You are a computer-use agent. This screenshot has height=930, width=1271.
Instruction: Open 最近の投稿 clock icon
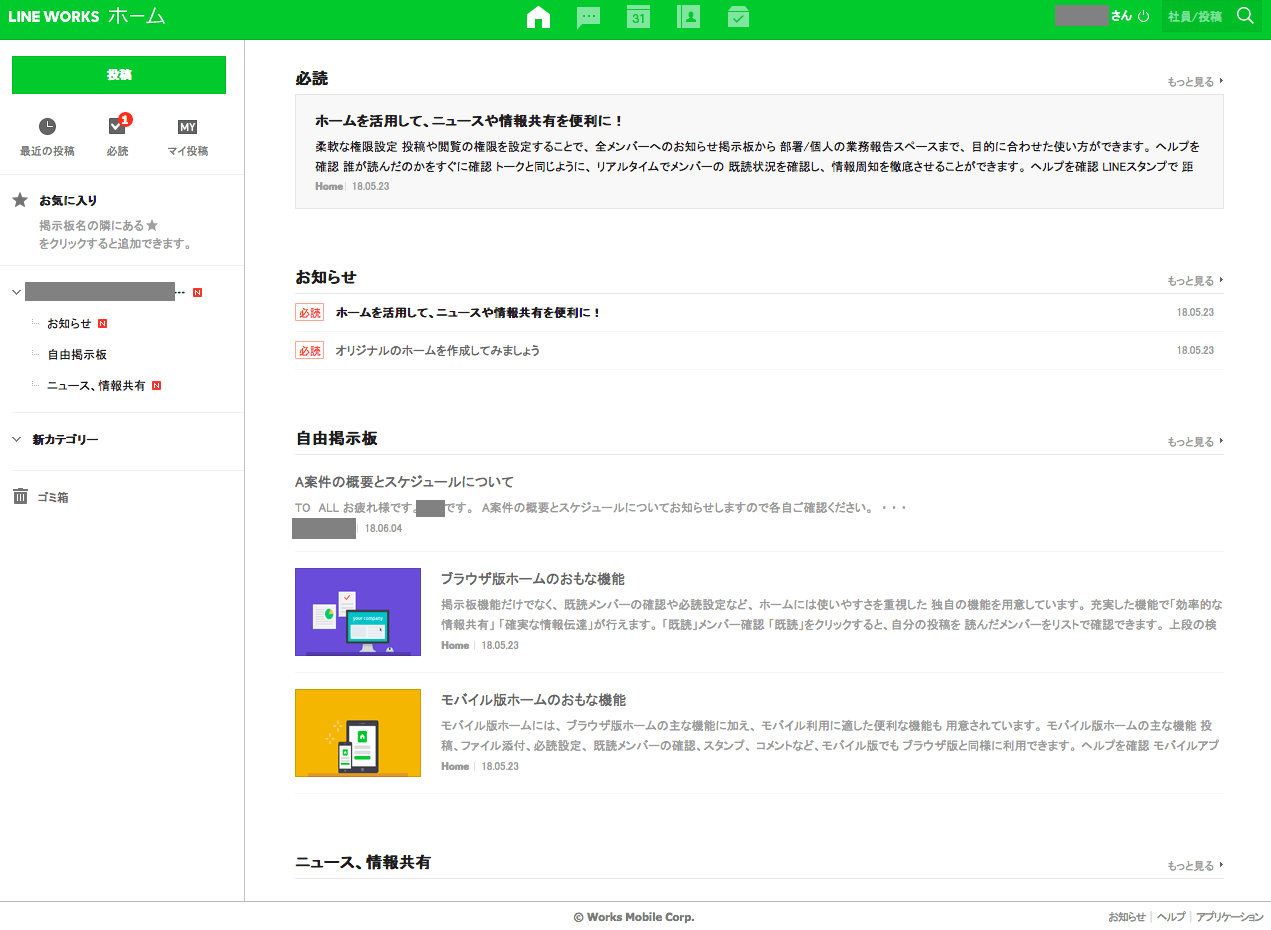click(x=47, y=127)
